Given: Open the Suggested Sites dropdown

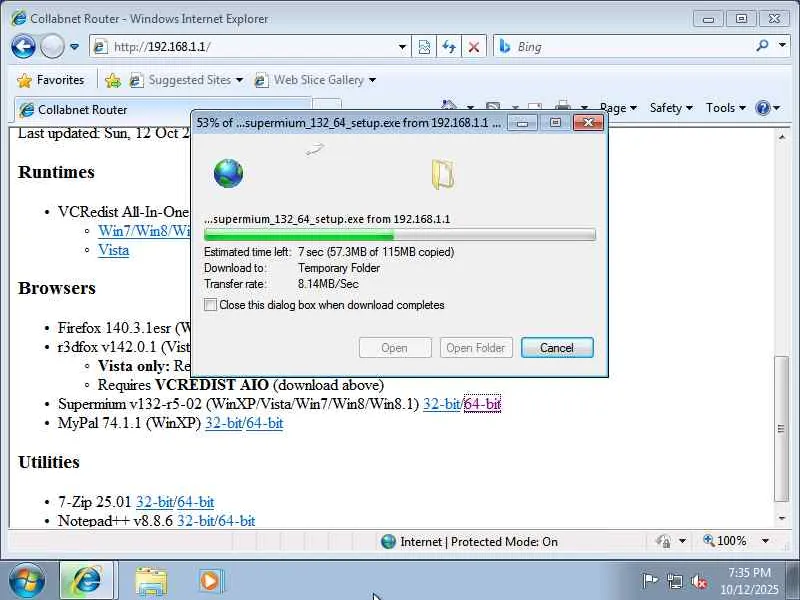Looking at the screenshot, I should 186,80.
